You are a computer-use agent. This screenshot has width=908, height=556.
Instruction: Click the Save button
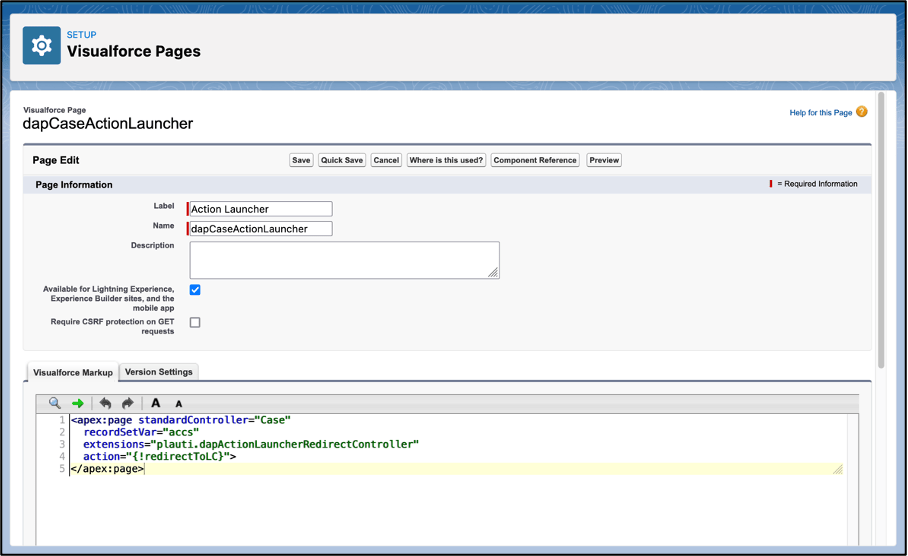(301, 160)
